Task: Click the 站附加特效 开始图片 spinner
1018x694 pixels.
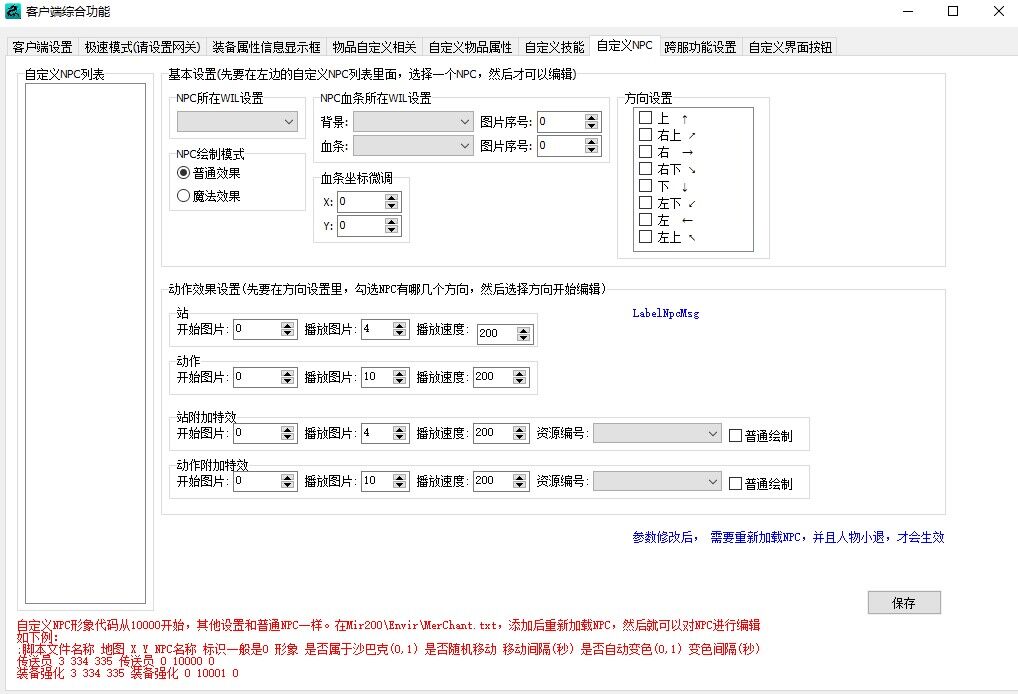Action: [x=288, y=433]
